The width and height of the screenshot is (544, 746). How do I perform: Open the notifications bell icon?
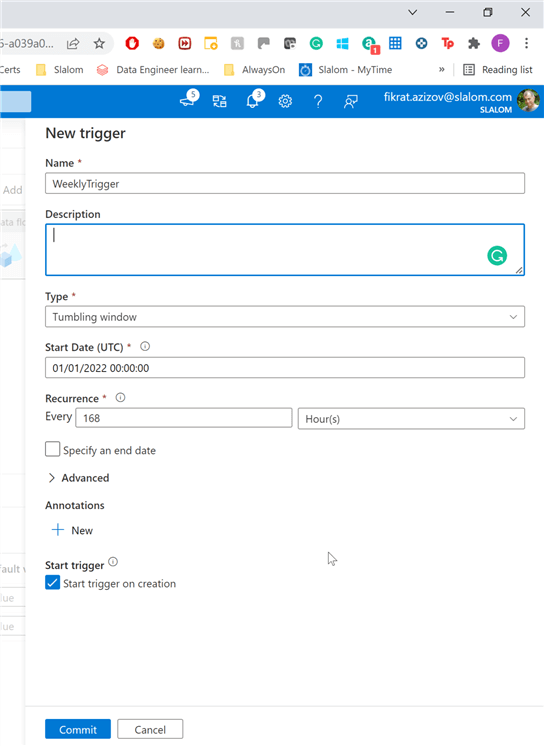(253, 101)
